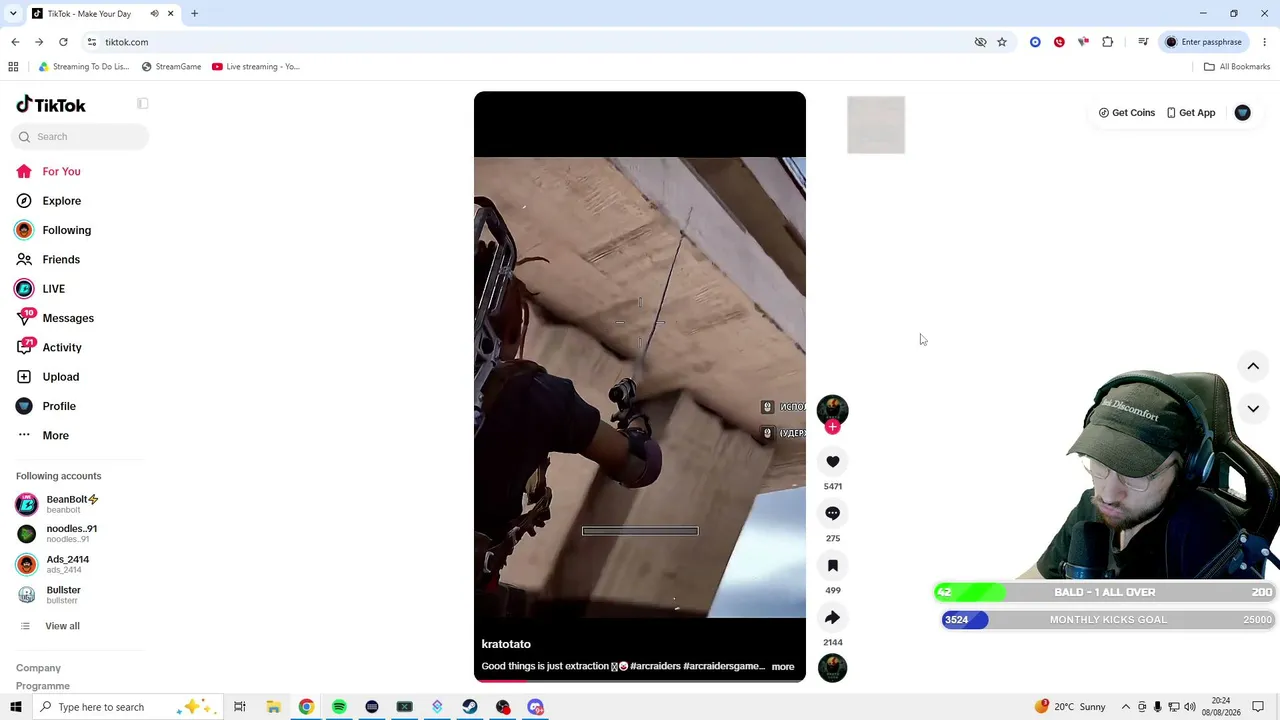Open the Windows Start menu
The image size is (1280, 720).
click(15, 707)
